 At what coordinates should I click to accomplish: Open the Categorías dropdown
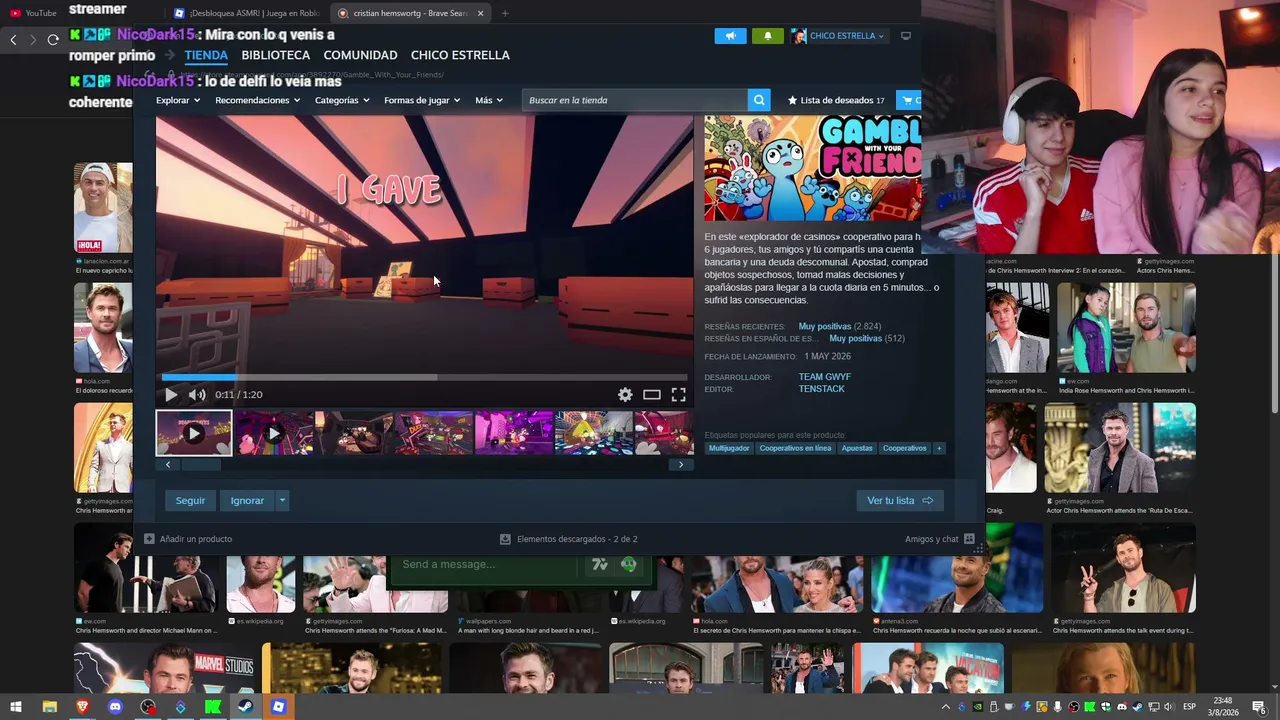pos(342,100)
